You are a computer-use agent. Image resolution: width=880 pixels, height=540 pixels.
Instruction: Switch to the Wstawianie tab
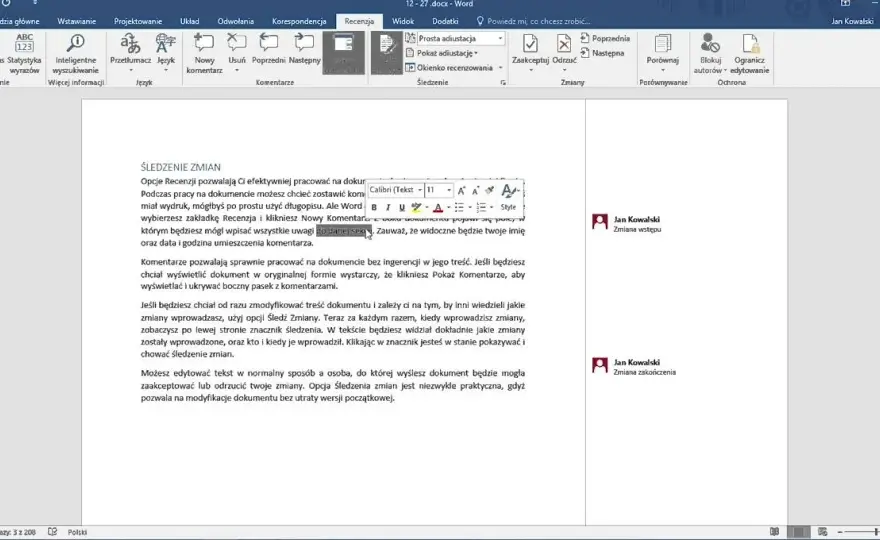[76, 21]
